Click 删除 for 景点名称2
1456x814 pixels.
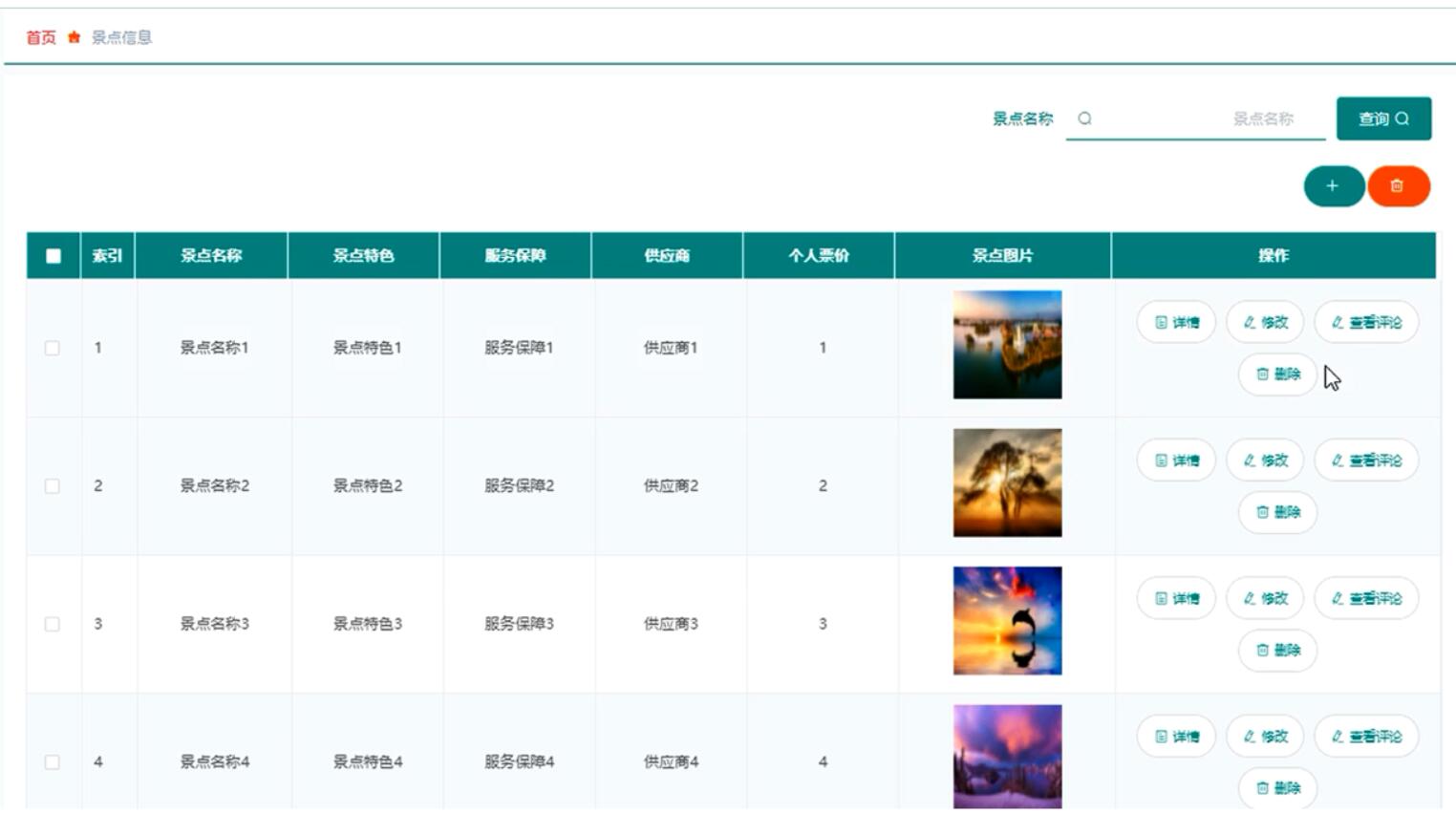click(1277, 512)
